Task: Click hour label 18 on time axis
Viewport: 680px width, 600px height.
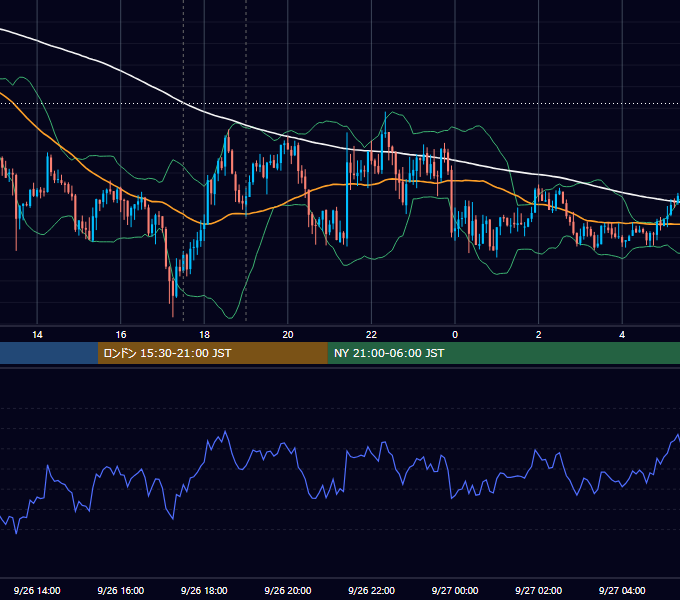Action: tap(204, 335)
